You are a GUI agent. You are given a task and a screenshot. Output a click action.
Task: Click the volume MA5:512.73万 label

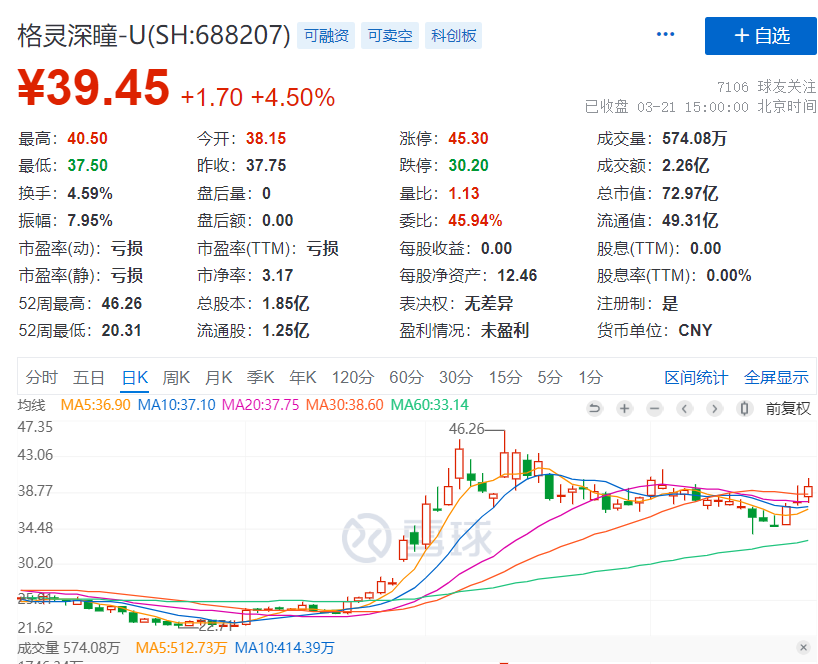[181, 648]
